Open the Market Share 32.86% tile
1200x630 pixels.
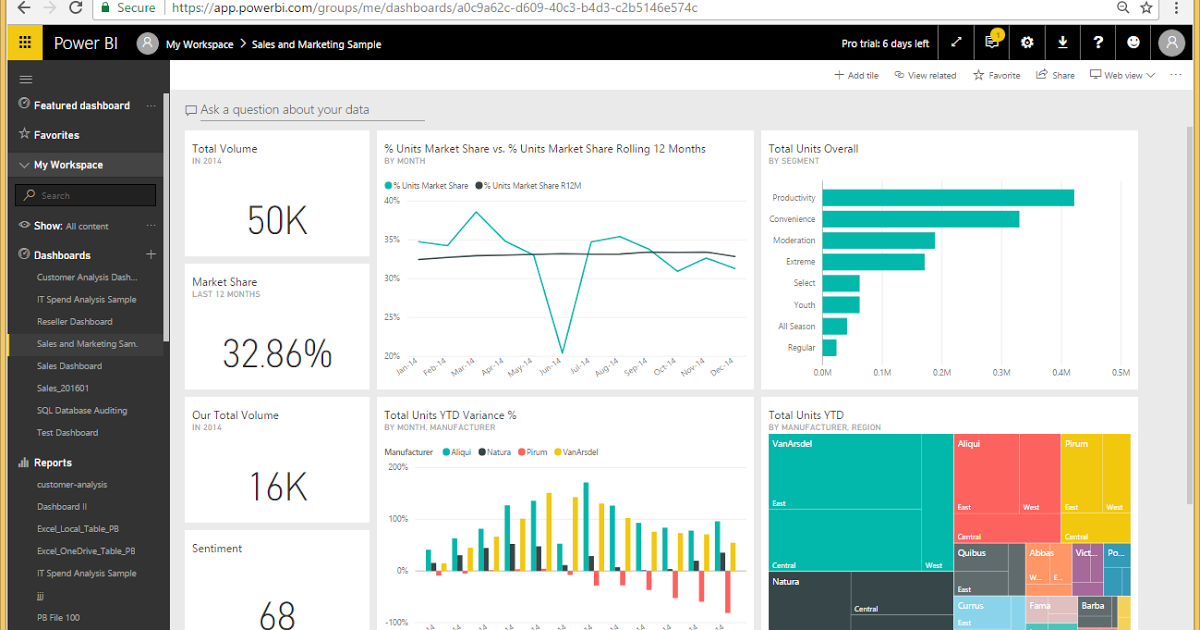pyautogui.click(x=277, y=326)
